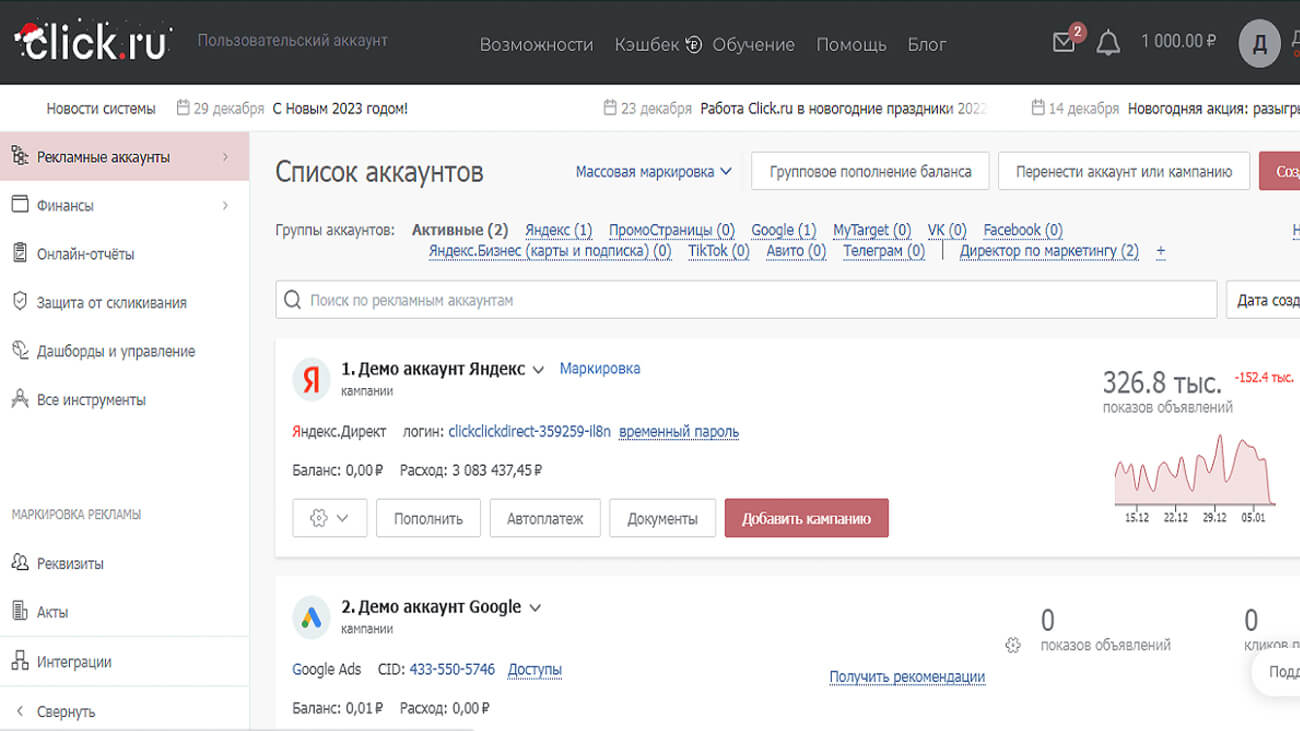Open the временный пароль link

click(679, 432)
